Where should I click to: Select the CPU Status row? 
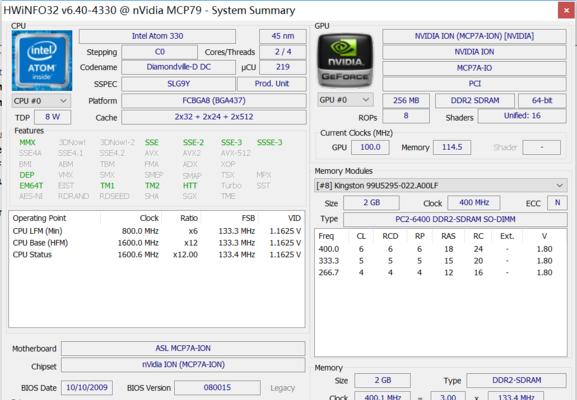click(x=157, y=255)
